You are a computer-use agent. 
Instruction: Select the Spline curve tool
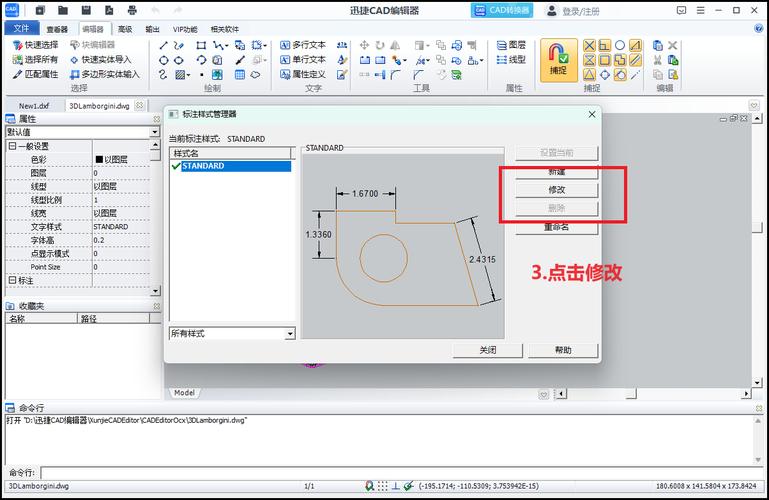tap(163, 75)
